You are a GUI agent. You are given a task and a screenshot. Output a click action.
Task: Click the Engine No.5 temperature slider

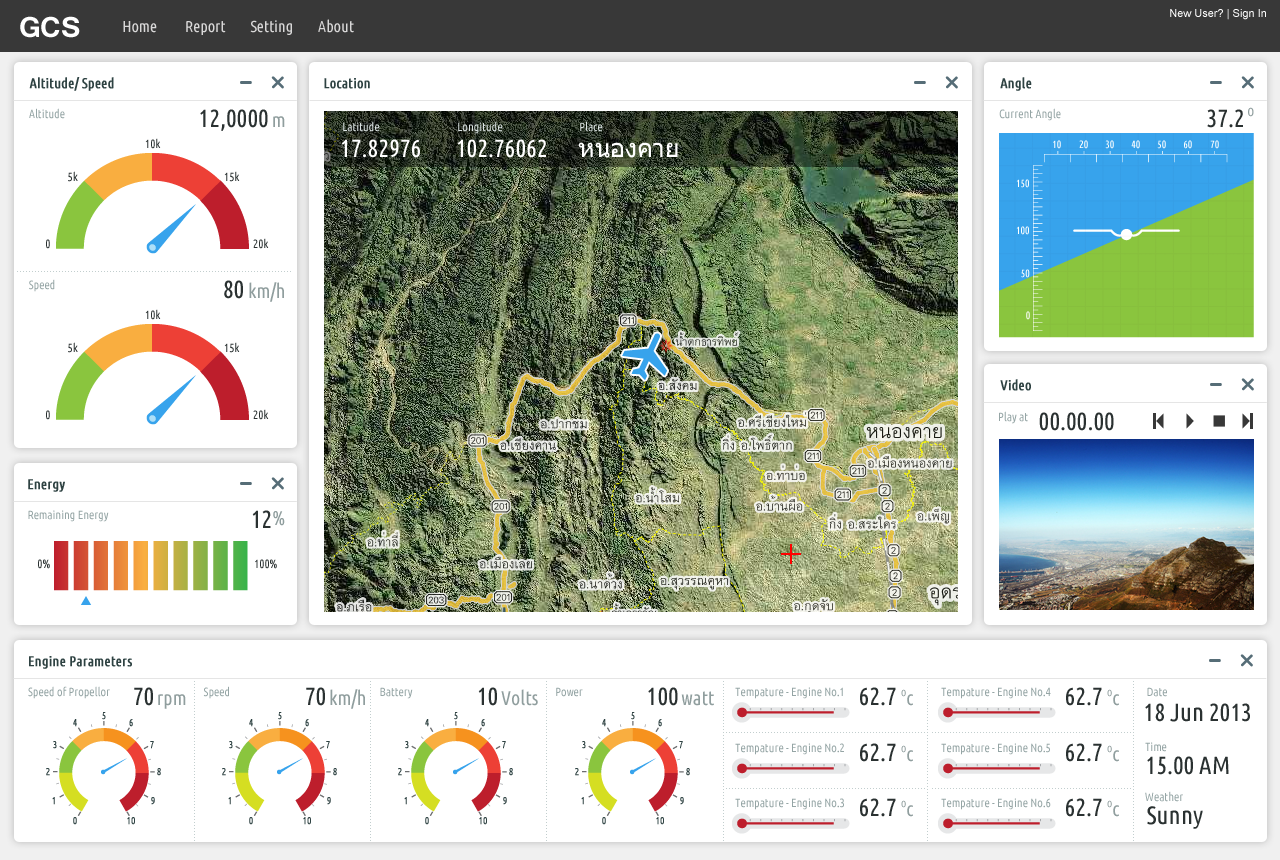tap(997, 768)
